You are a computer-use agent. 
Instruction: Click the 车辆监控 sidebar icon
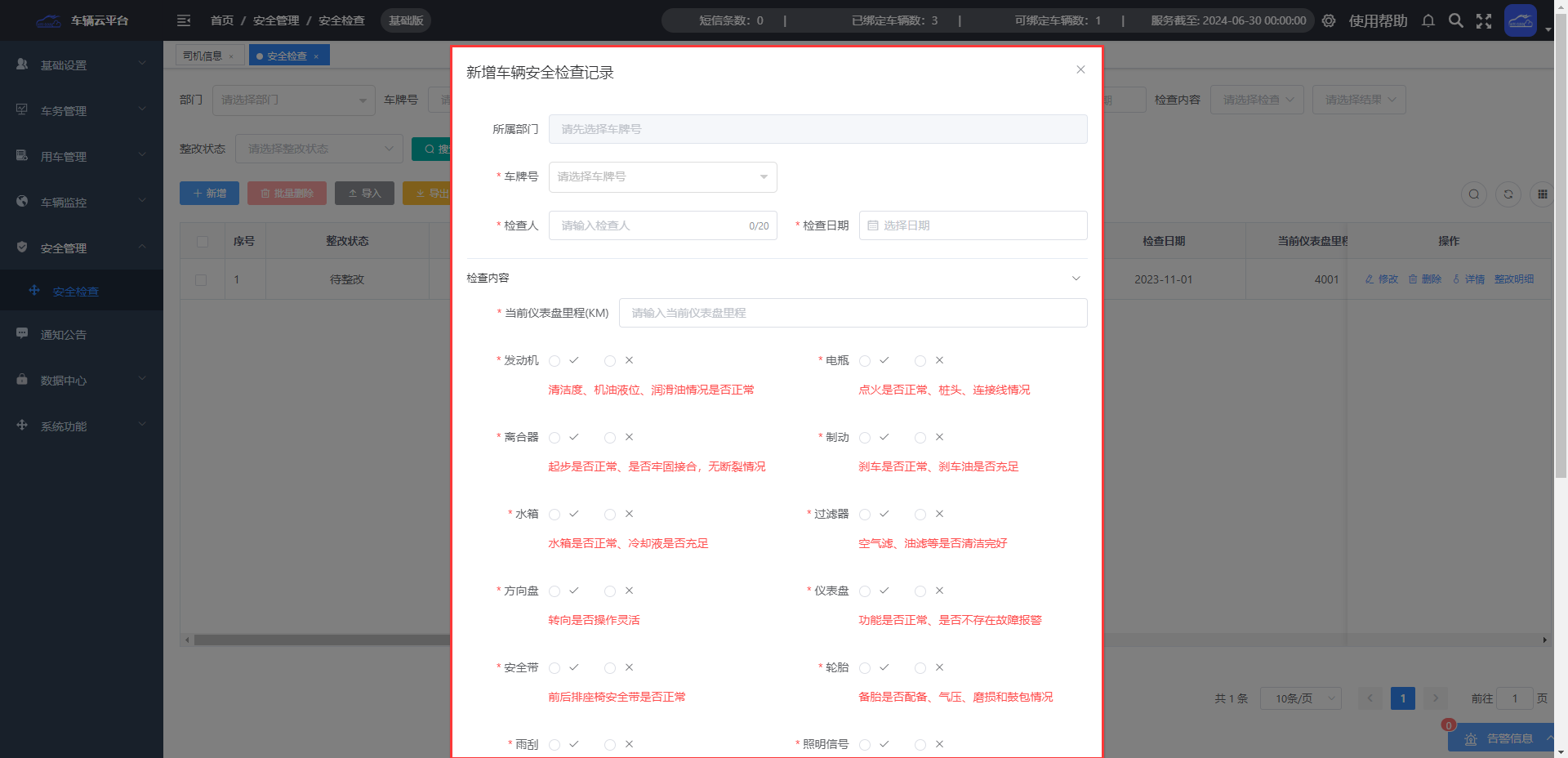[x=22, y=201]
